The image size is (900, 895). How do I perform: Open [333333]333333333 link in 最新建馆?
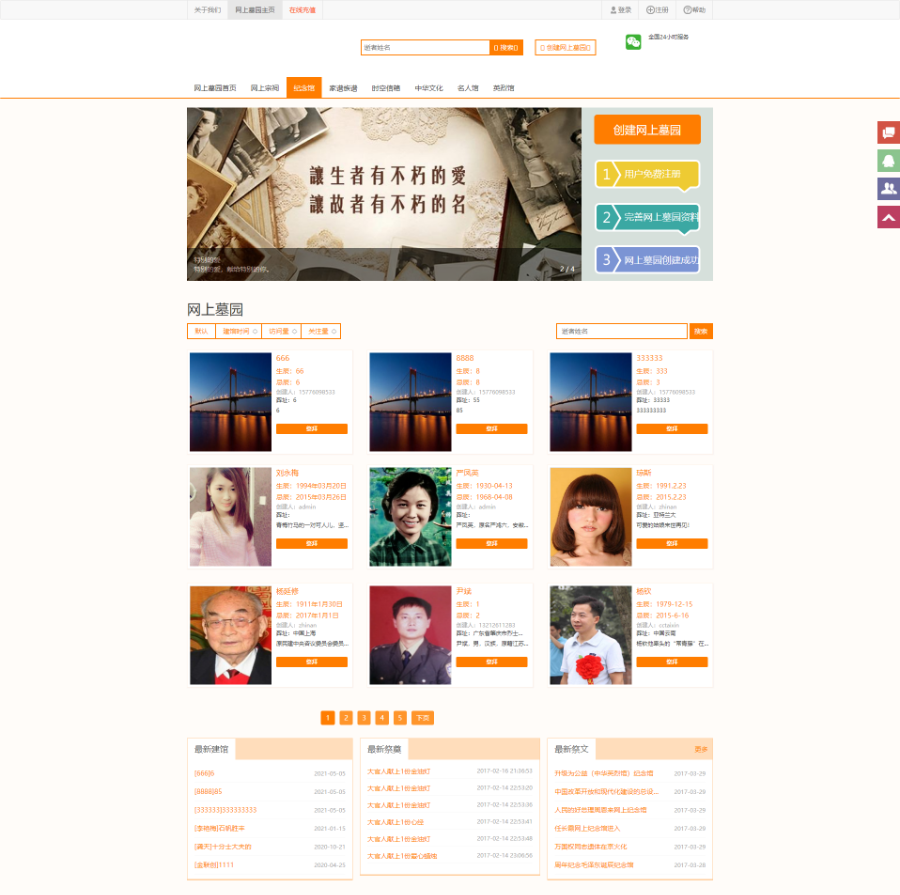pos(226,810)
